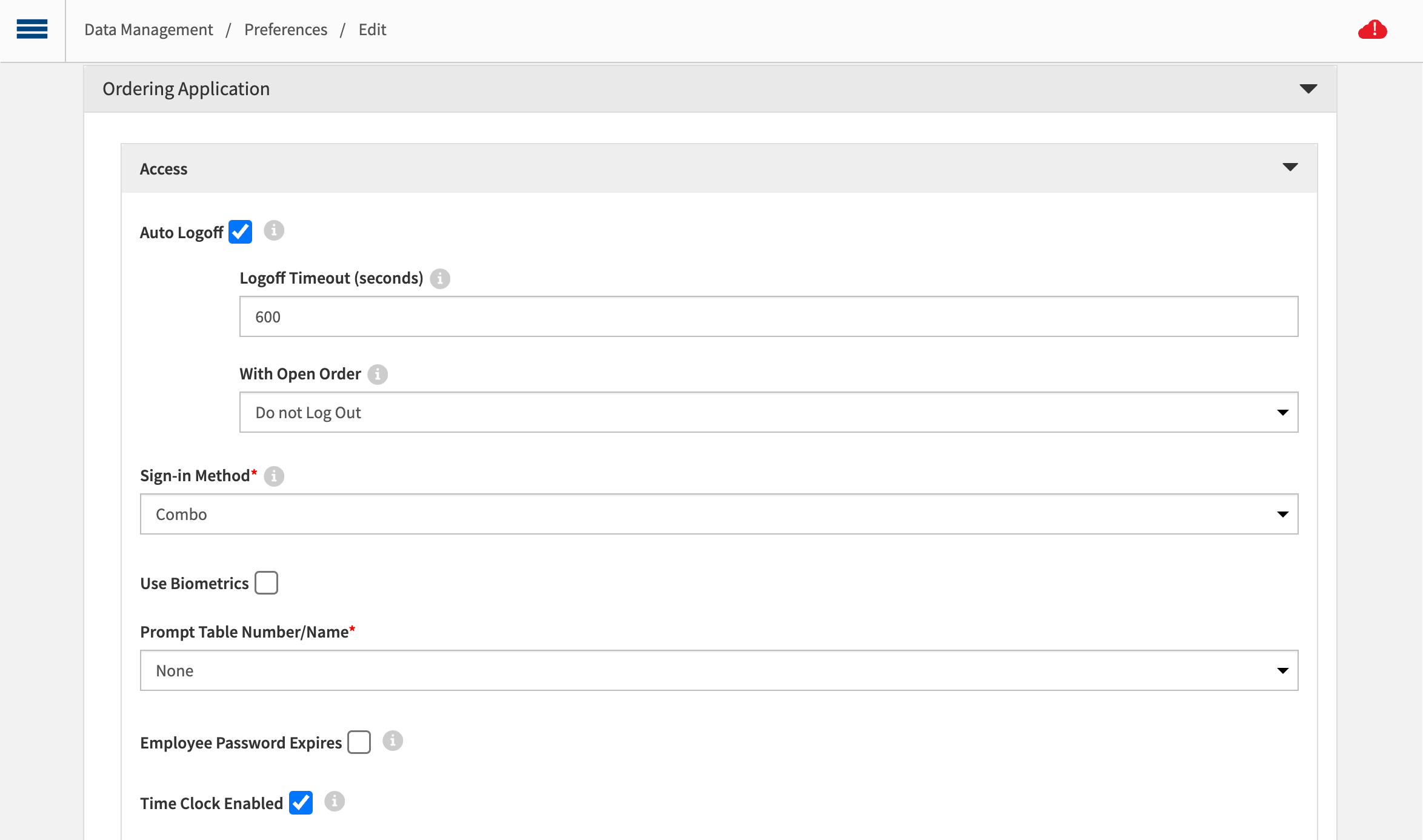Check the Employee Password Expires checkbox
This screenshot has width=1423, height=840.
tap(359, 742)
